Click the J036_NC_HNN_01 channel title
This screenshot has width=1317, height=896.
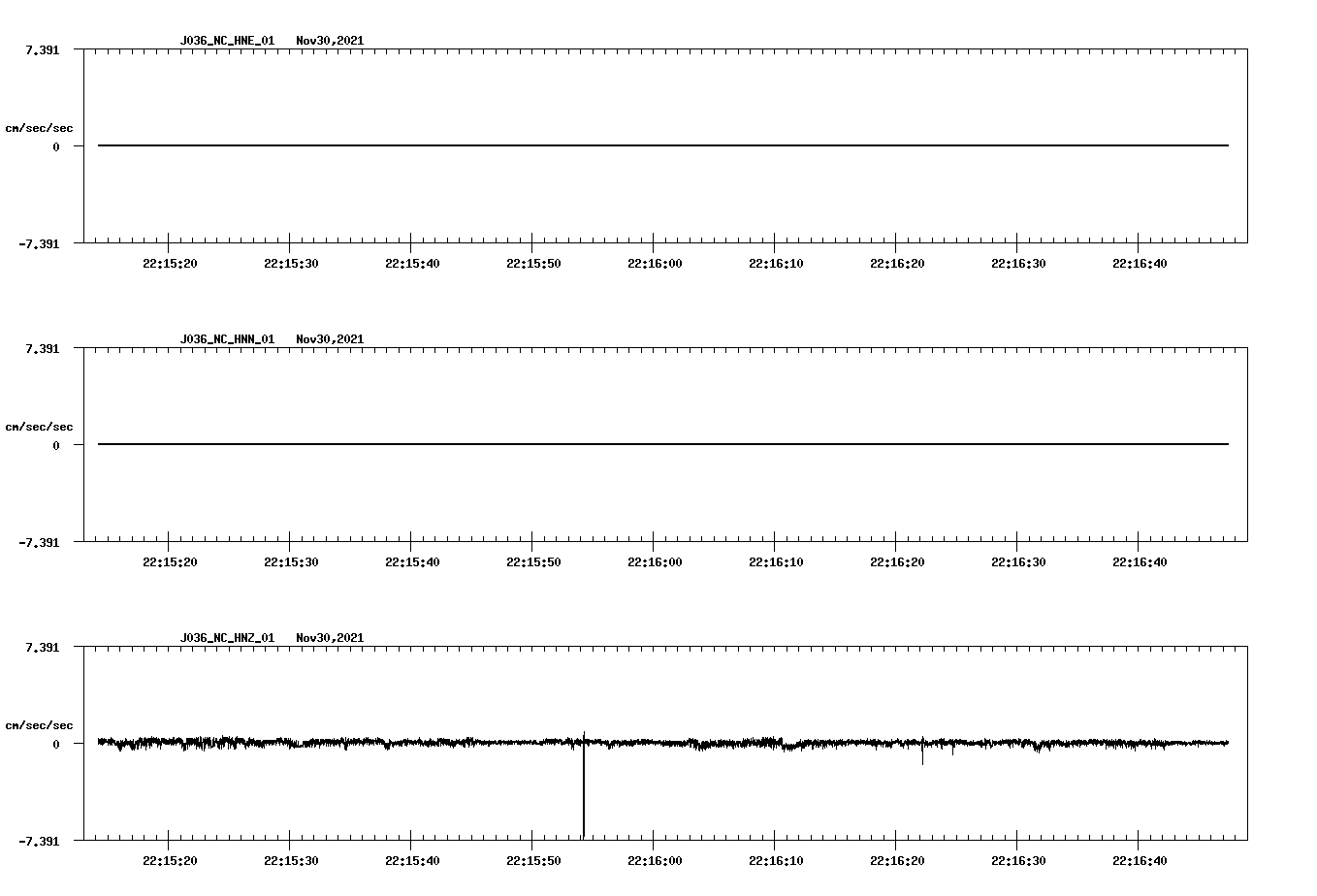point(227,339)
